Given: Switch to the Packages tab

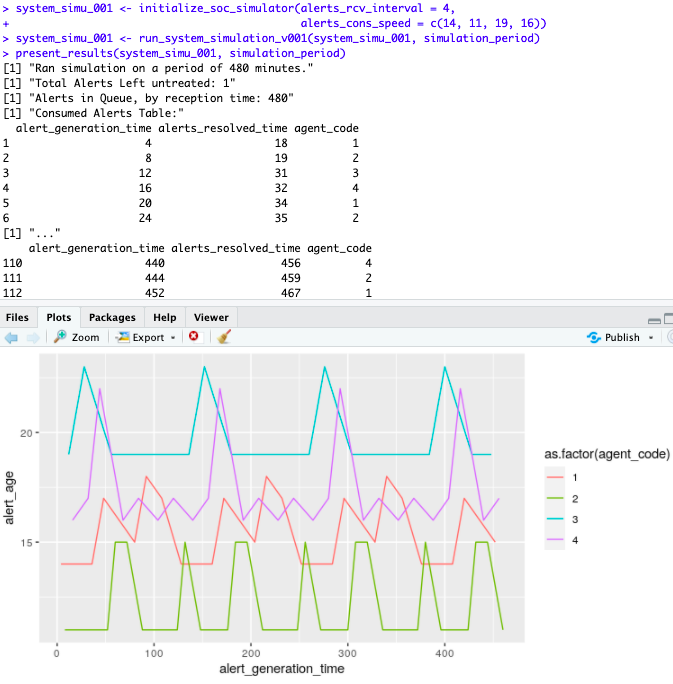Looking at the screenshot, I should pos(112,317).
